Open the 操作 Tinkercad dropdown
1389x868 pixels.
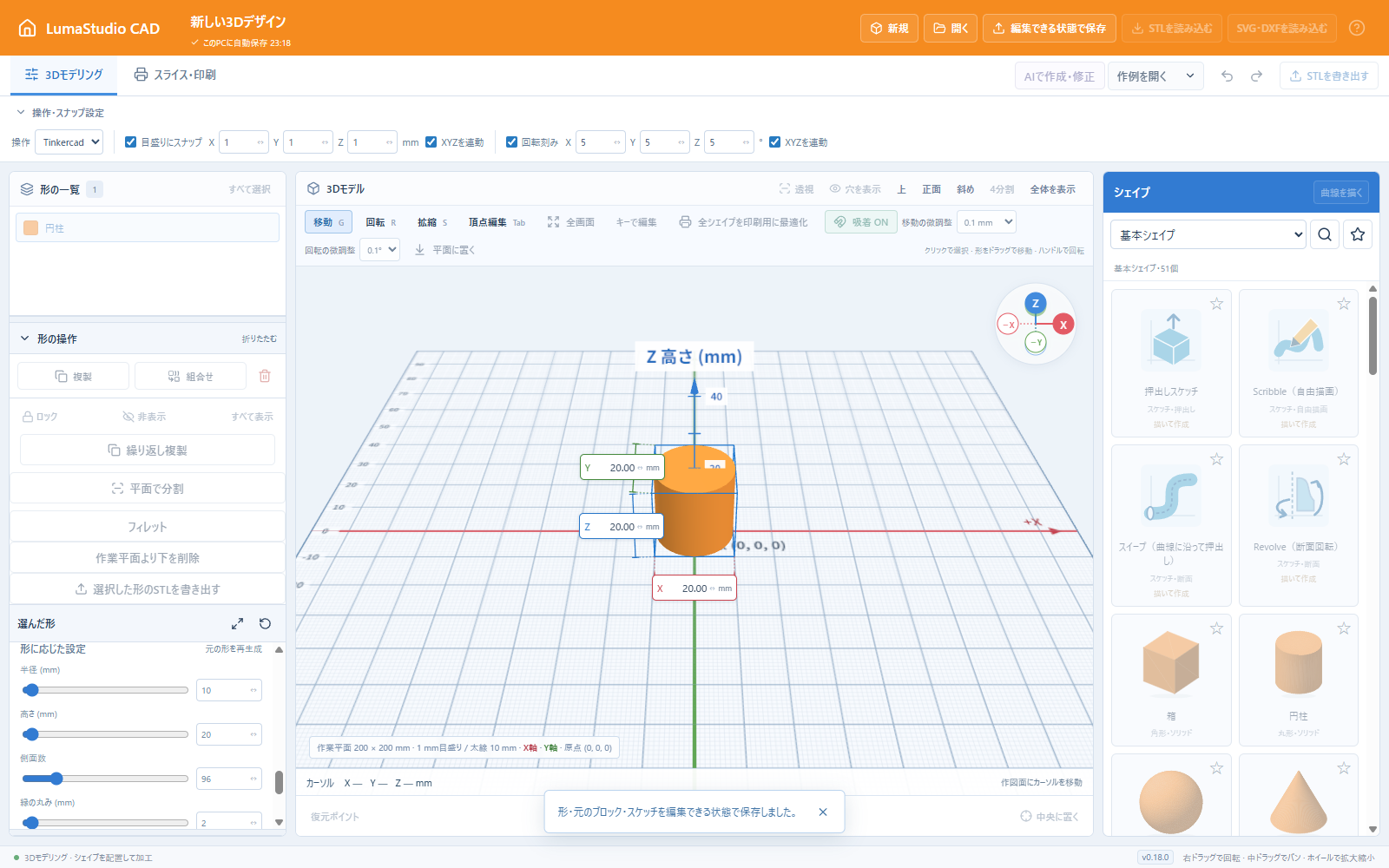(69, 142)
